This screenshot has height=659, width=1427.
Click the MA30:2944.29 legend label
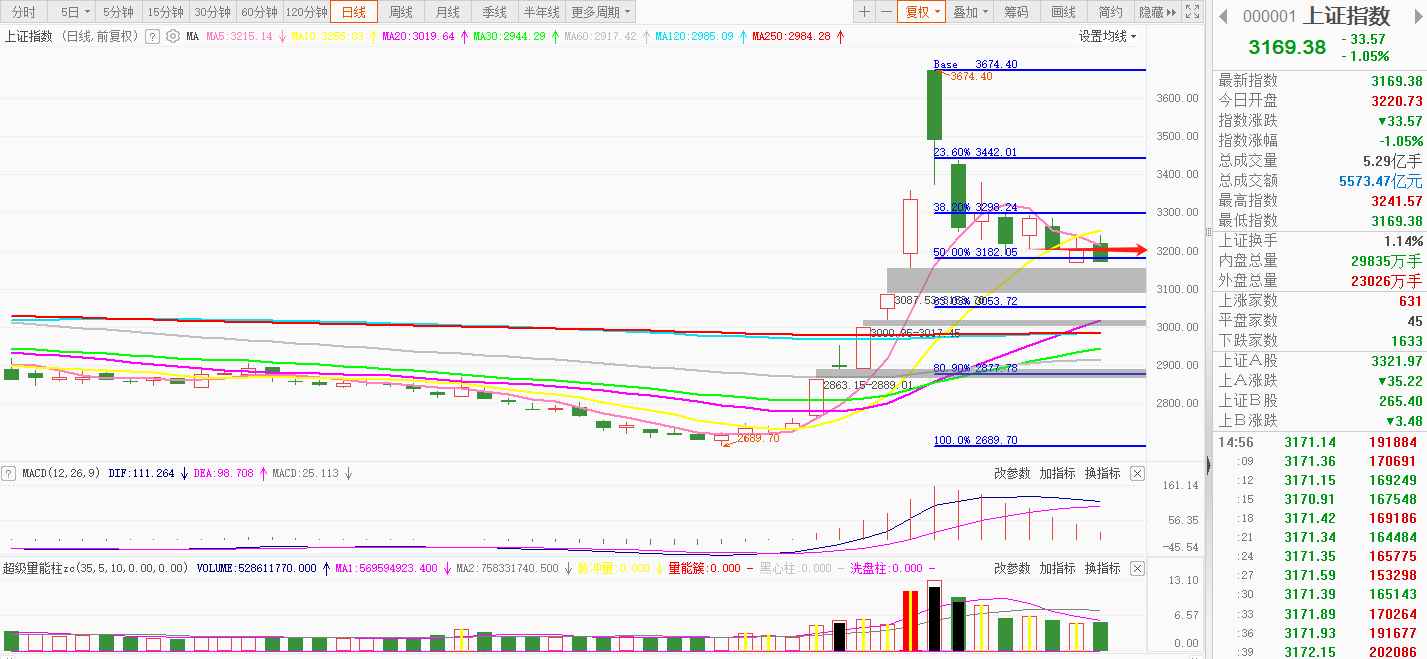(x=509, y=36)
